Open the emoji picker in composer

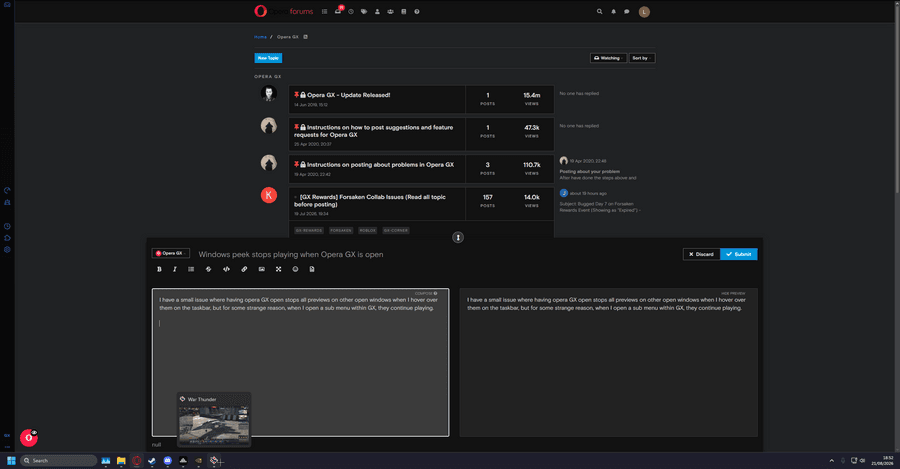coord(295,269)
